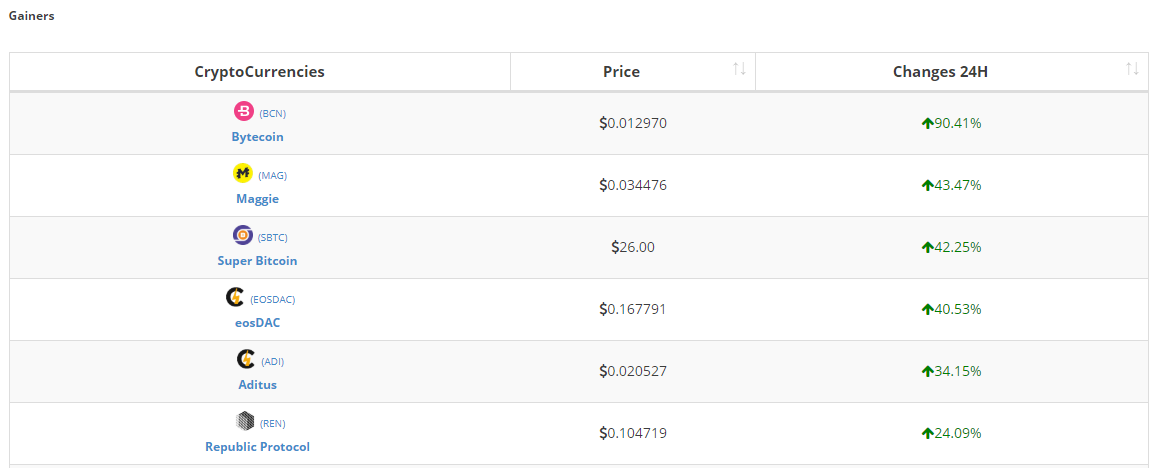Viewport: 1151px width, 468px height.
Task: Click the Republic Protocol cube logo
Action: 245,421
